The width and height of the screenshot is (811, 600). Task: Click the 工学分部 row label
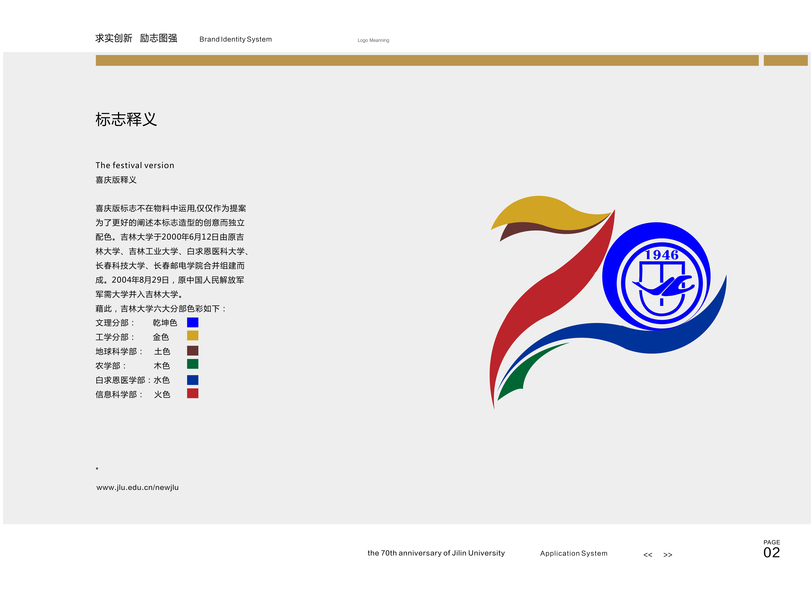(x=115, y=337)
